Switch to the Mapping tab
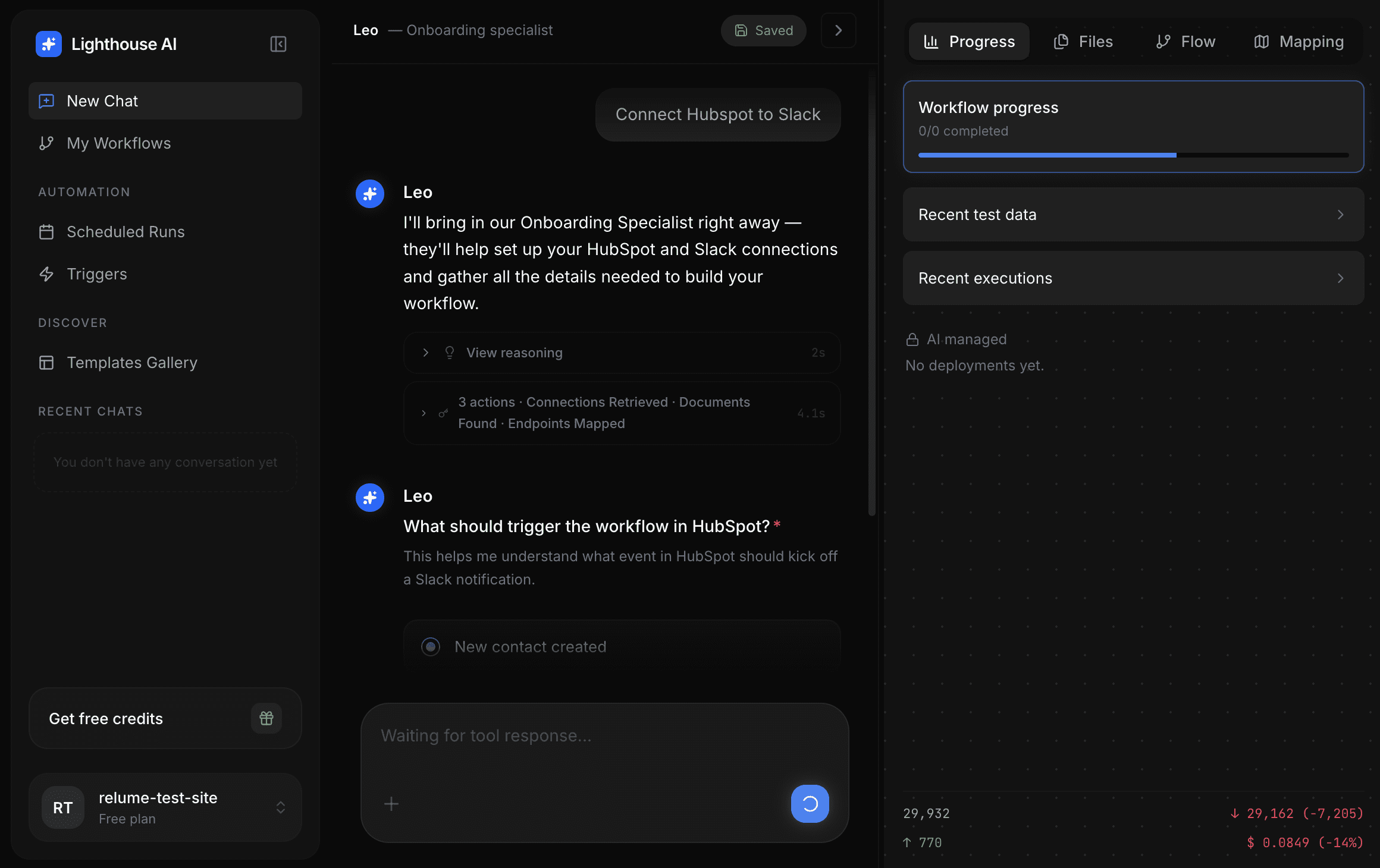 pos(1299,42)
